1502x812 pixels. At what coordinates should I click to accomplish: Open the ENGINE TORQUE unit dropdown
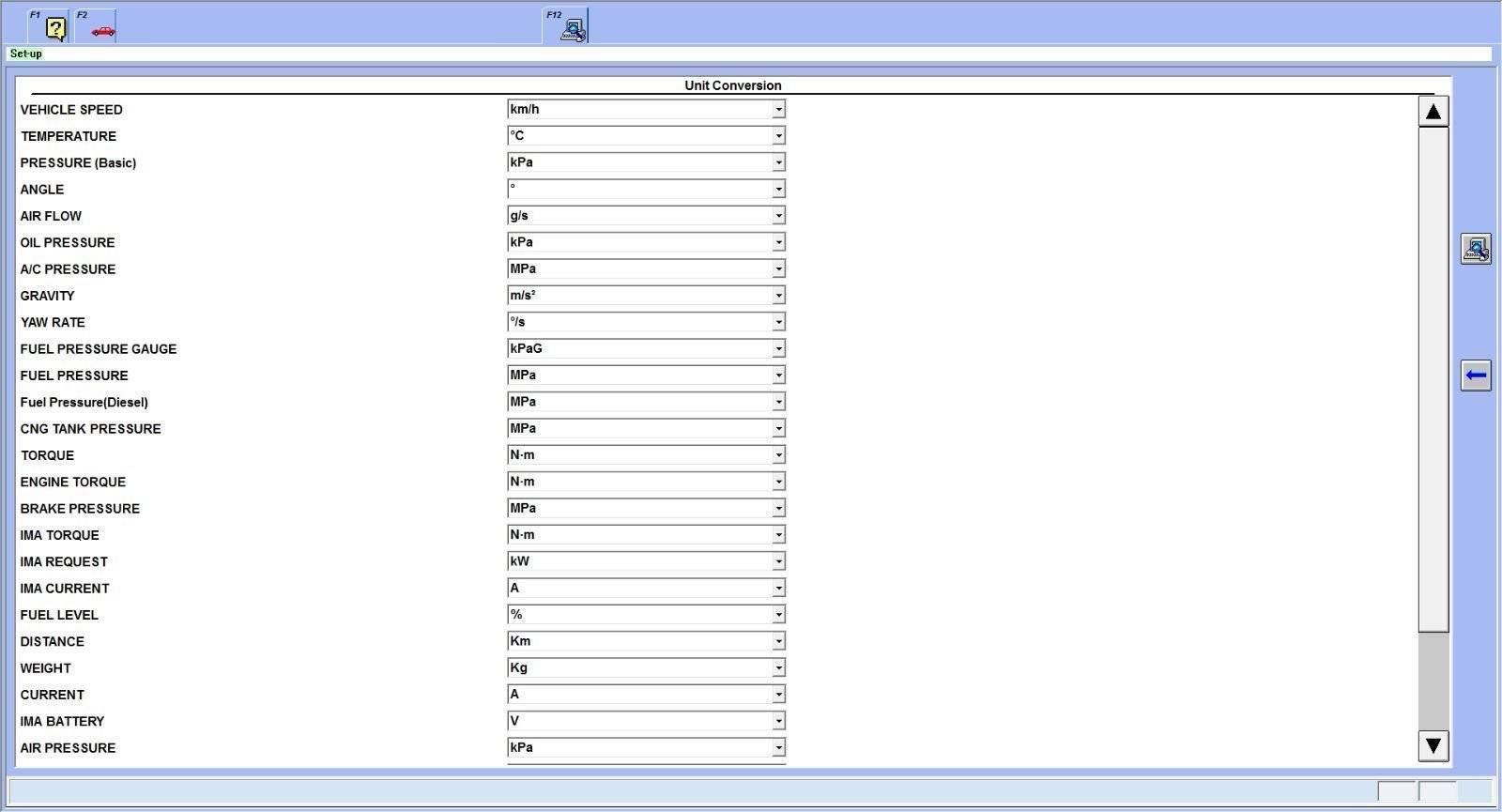click(646, 482)
